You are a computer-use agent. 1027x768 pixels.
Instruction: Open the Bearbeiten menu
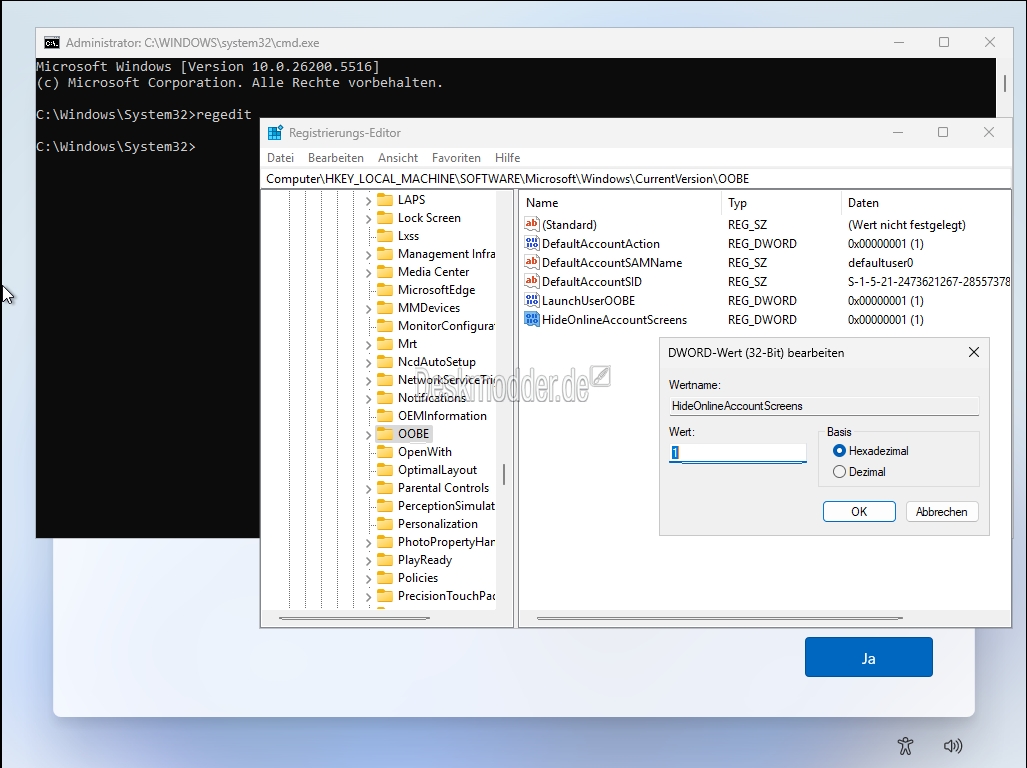tap(335, 158)
